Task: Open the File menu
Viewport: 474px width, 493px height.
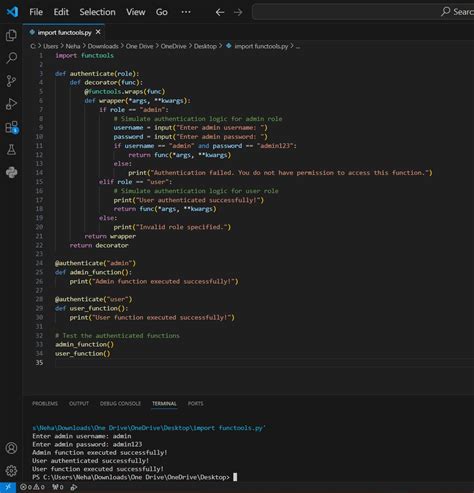Action: click(x=36, y=12)
